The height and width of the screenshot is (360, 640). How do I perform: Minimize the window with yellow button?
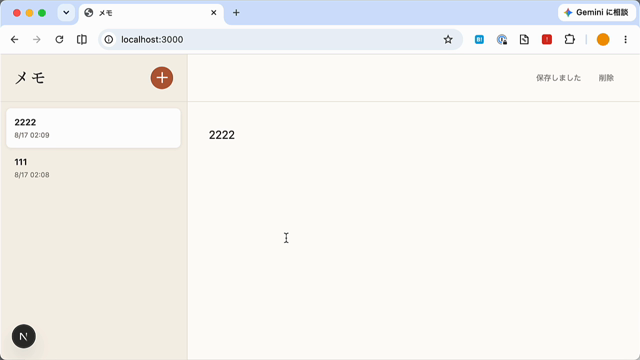(29, 13)
